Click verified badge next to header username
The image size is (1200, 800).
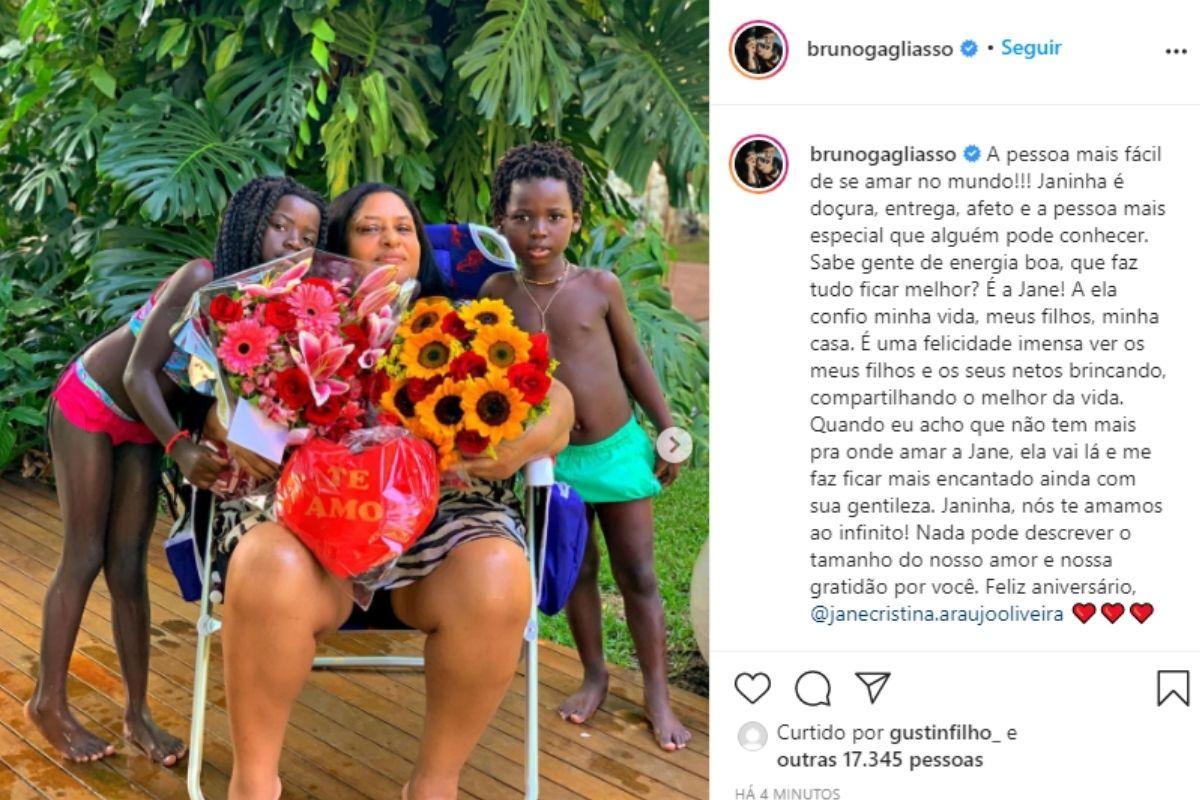pos(969,48)
